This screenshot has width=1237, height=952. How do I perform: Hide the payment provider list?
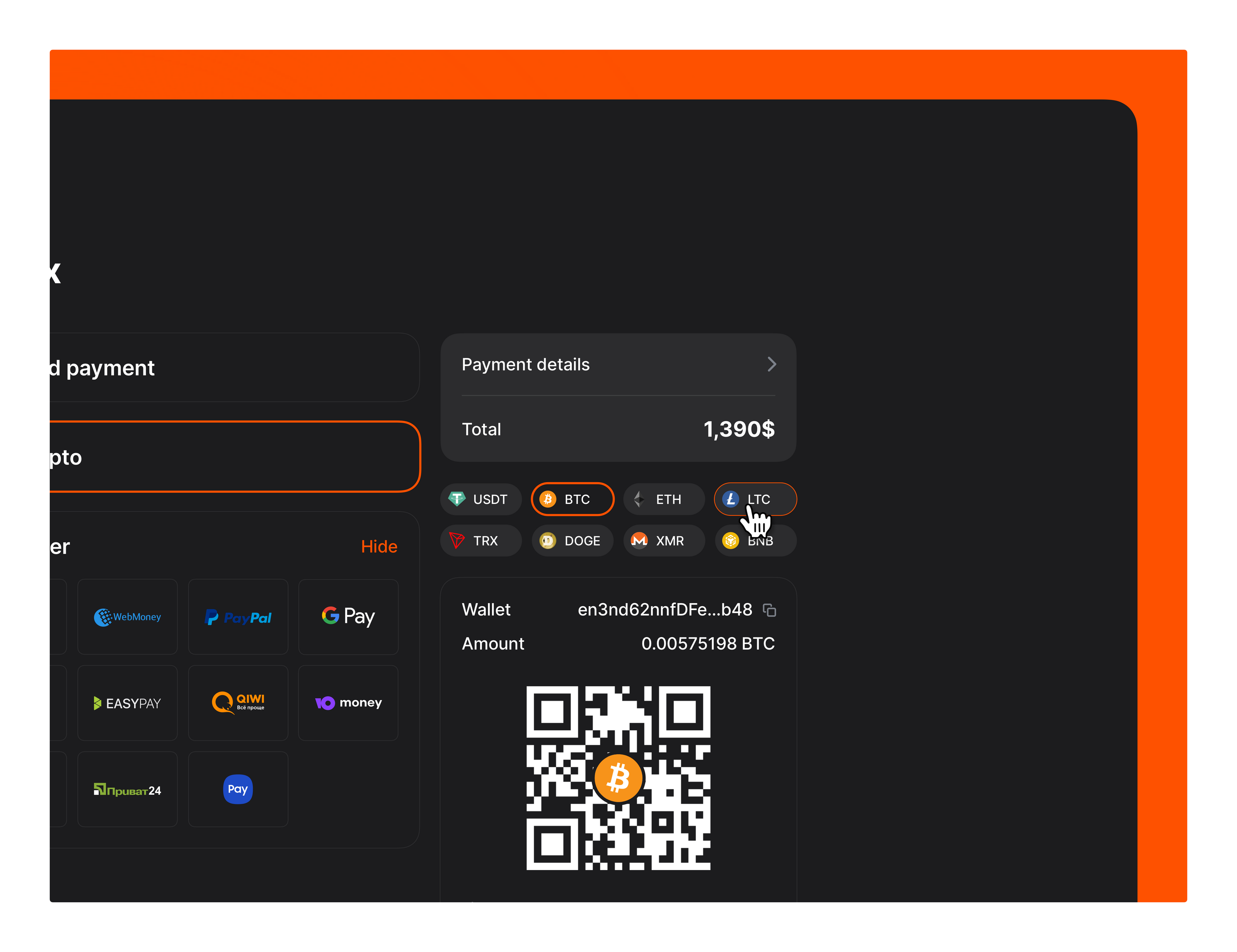(x=379, y=547)
